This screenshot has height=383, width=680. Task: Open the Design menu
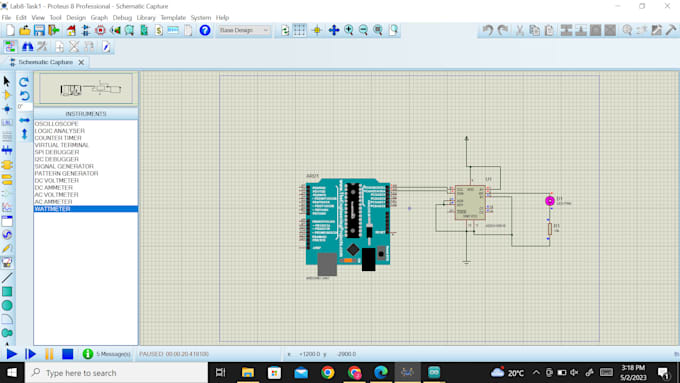coord(76,18)
